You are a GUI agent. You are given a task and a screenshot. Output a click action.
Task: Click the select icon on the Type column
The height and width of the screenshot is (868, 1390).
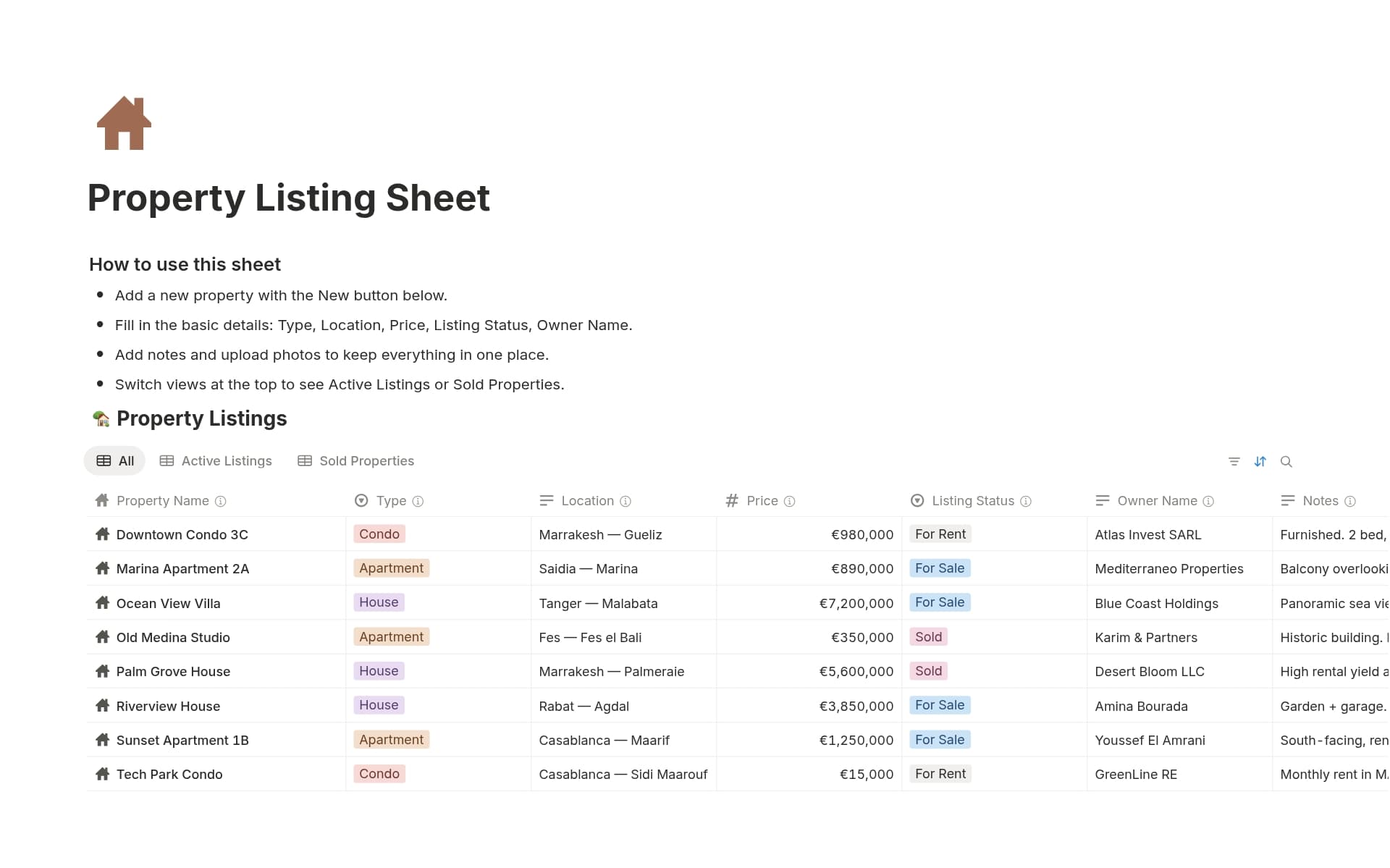[x=361, y=500]
